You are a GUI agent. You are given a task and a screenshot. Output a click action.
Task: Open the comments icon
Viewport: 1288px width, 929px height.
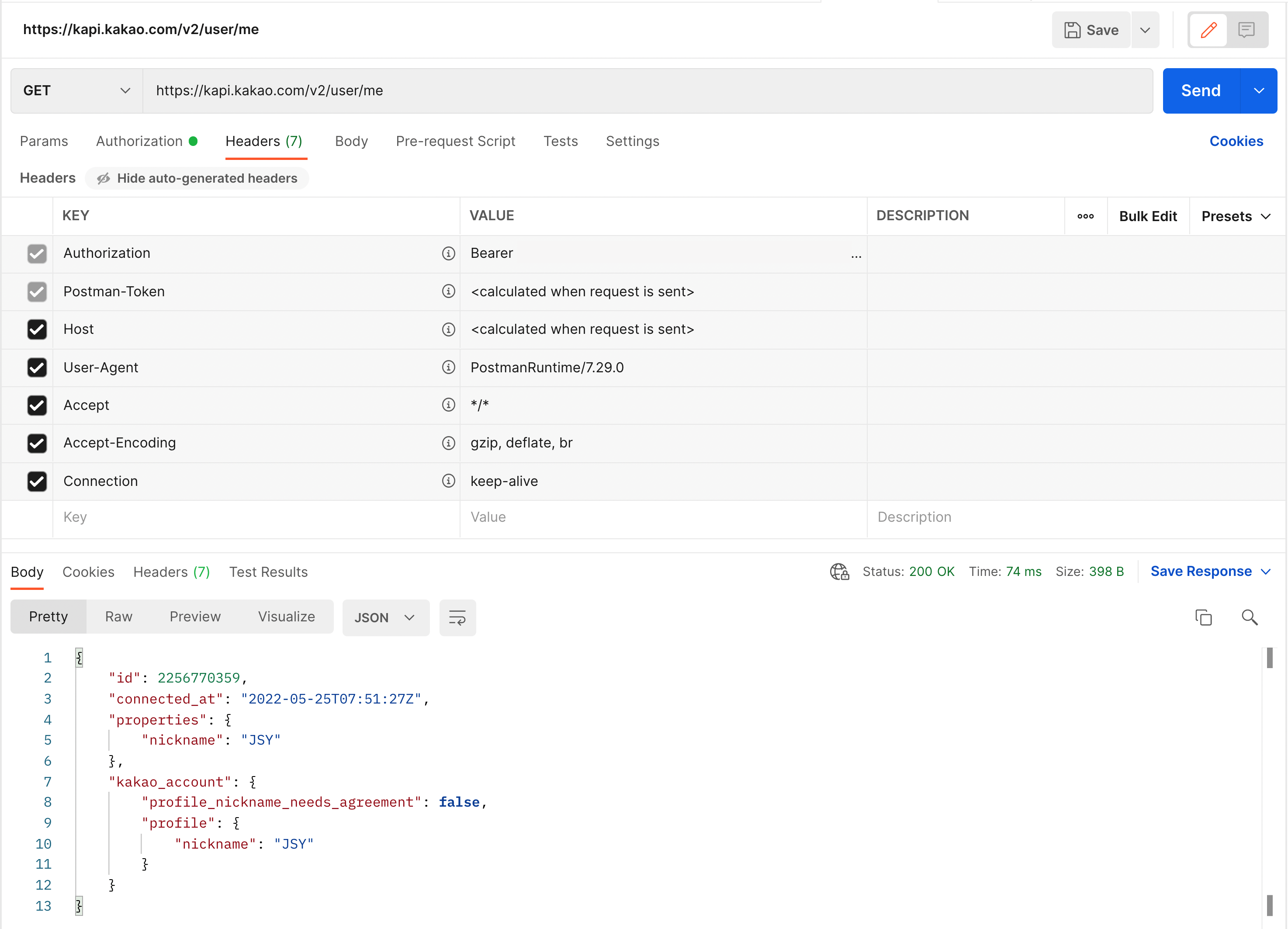[x=1246, y=30]
